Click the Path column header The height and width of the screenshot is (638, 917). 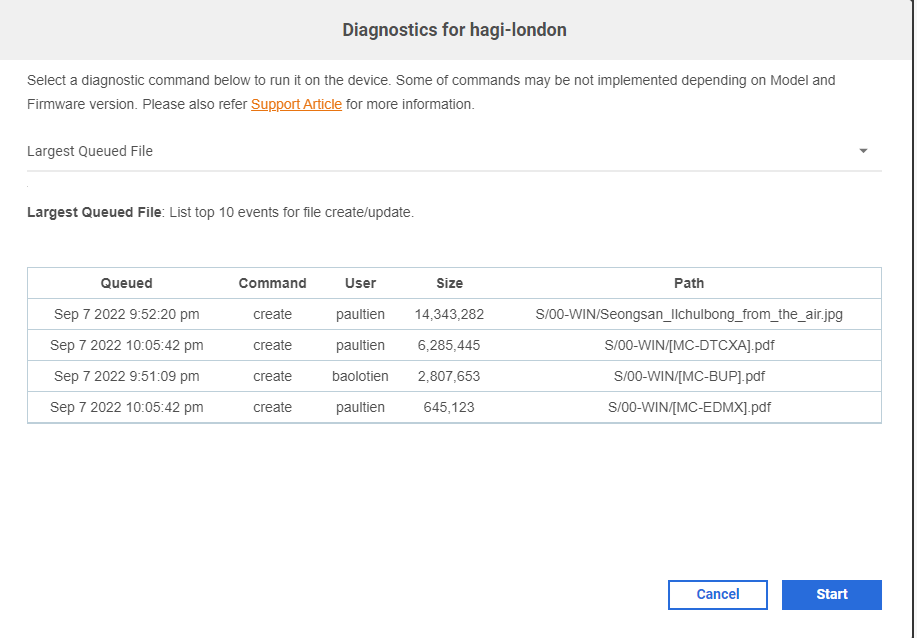click(688, 283)
